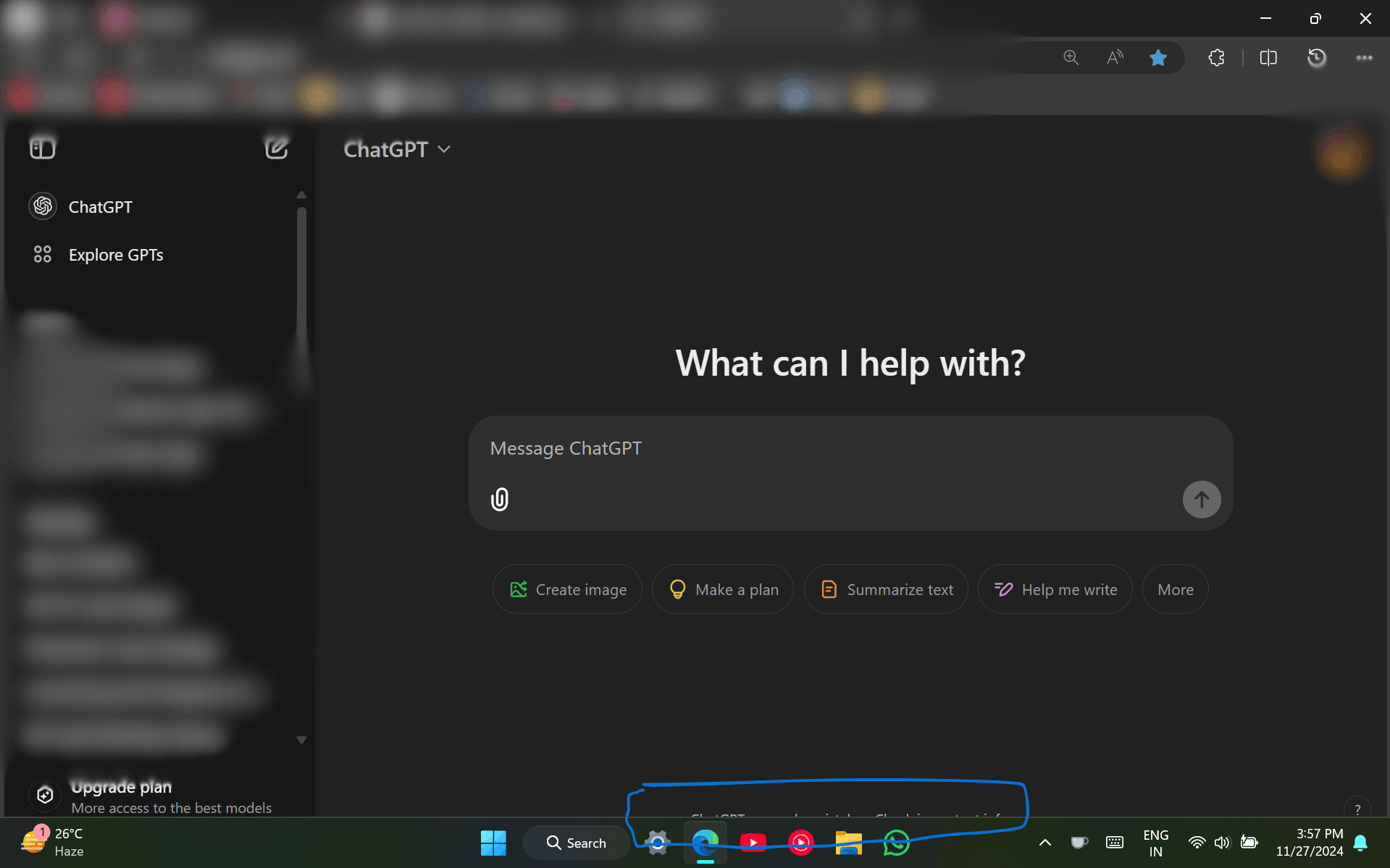Image resolution: width=1390 pixels, height=868 pixels.
Task: Click the sidebar scroll up arrow
Action: (x=301, y=195)
